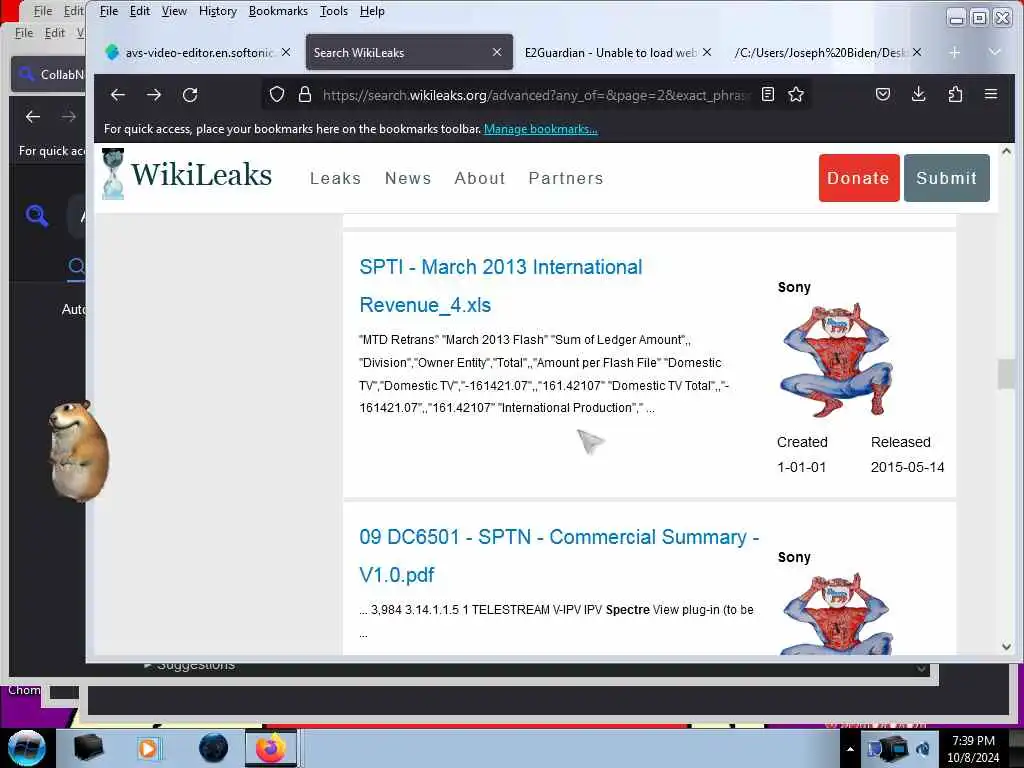Toggle reader view icon in address bar
Image resolution: width=1024 pixels, height=768 pixels.
[x=768, y=95]
